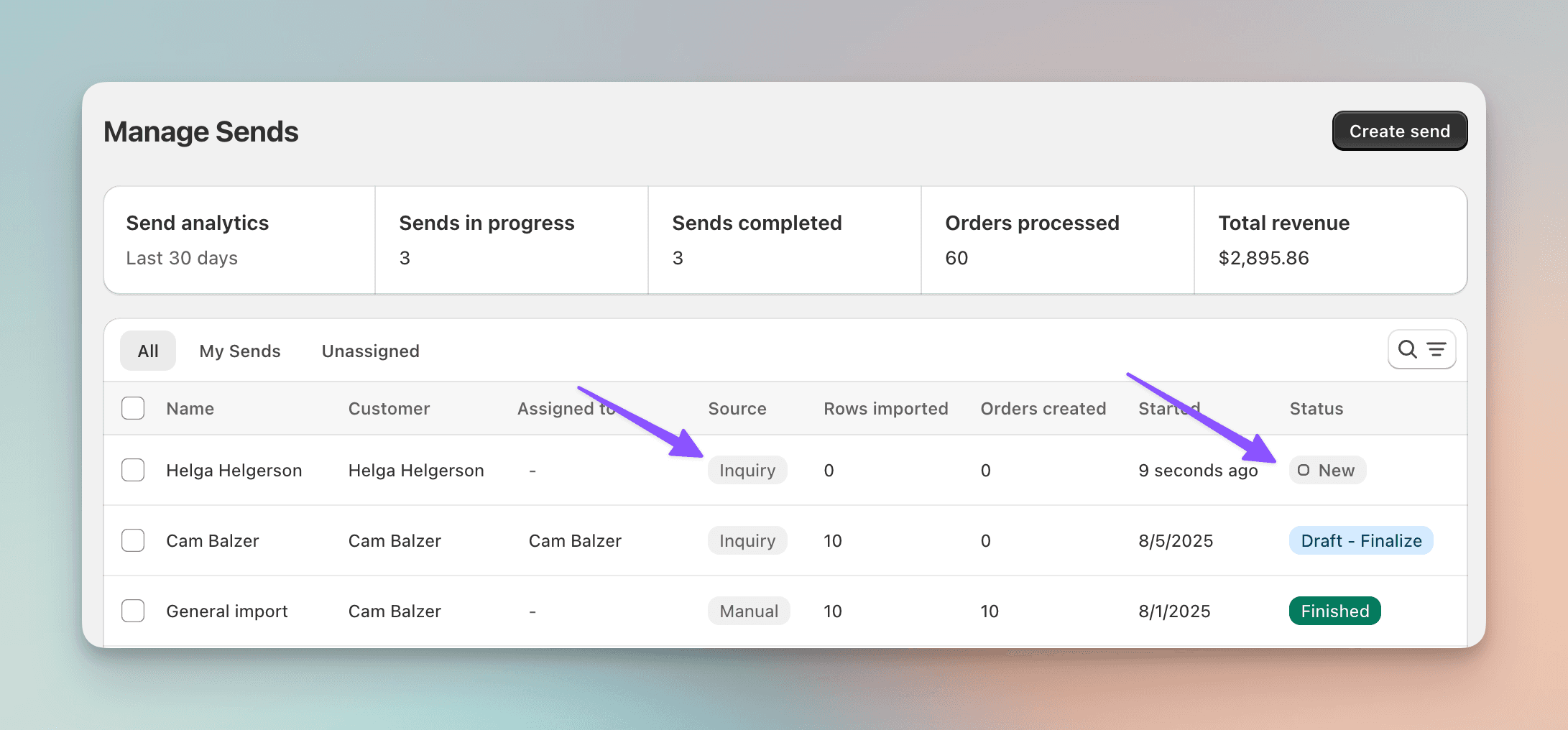Click the 'New' status pill for Helga Helgerson
Image resolution: width=1568 pixels, height=730 pixels.
pyautogui.click(x=1327, y=470)
